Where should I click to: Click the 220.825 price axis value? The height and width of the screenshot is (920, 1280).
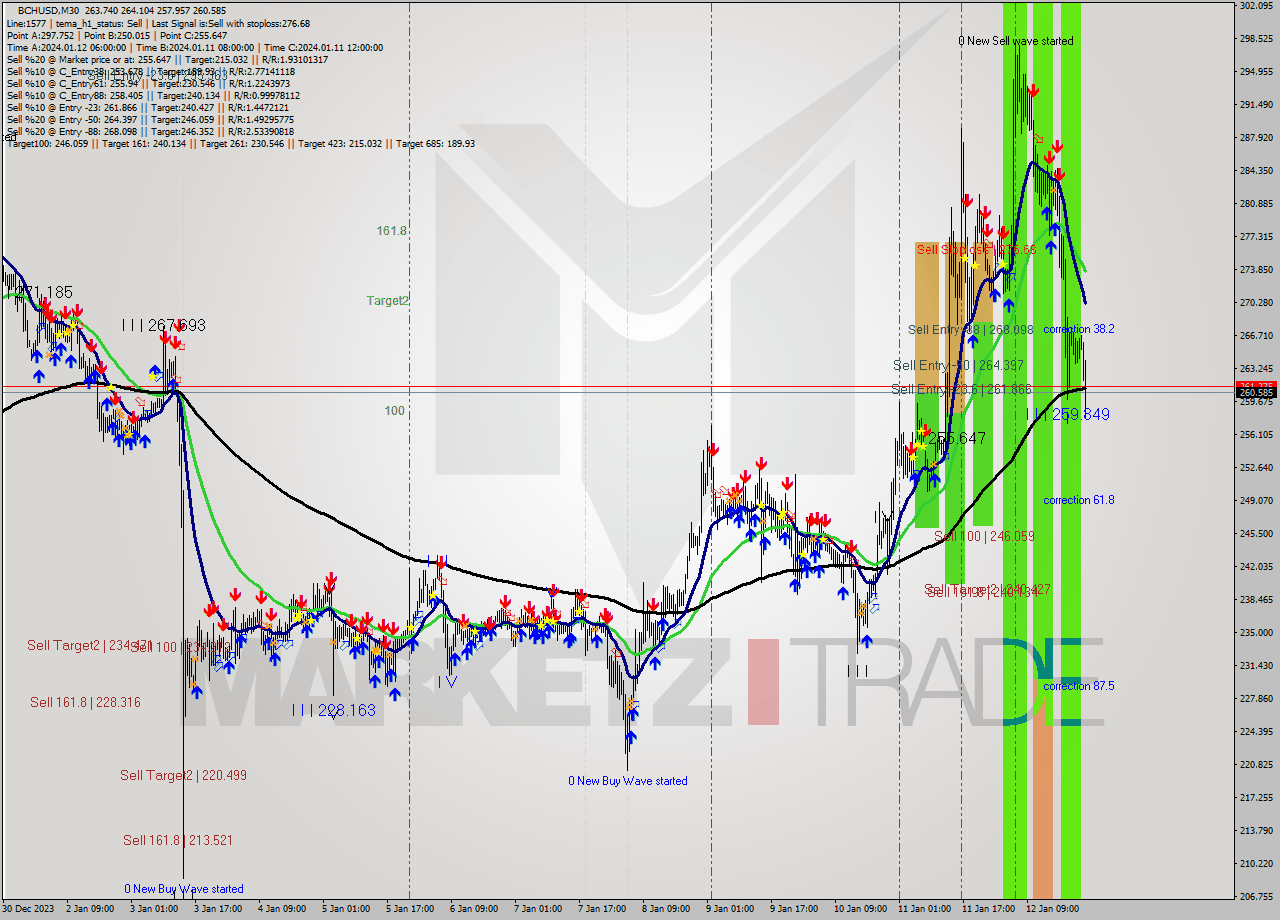(x=1256, y=765)
